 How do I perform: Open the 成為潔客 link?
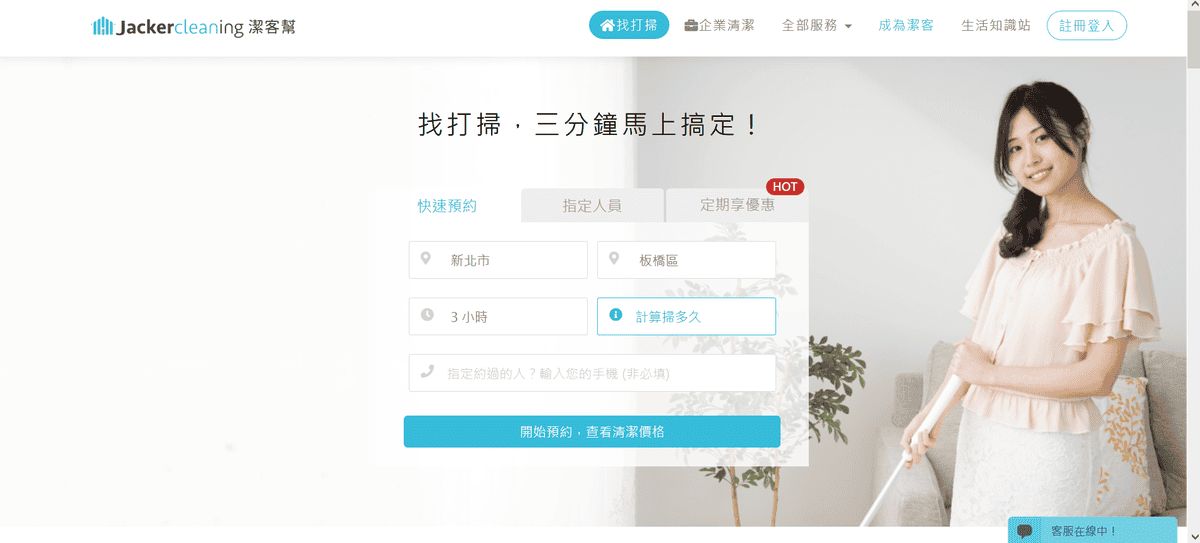(906, 25)
